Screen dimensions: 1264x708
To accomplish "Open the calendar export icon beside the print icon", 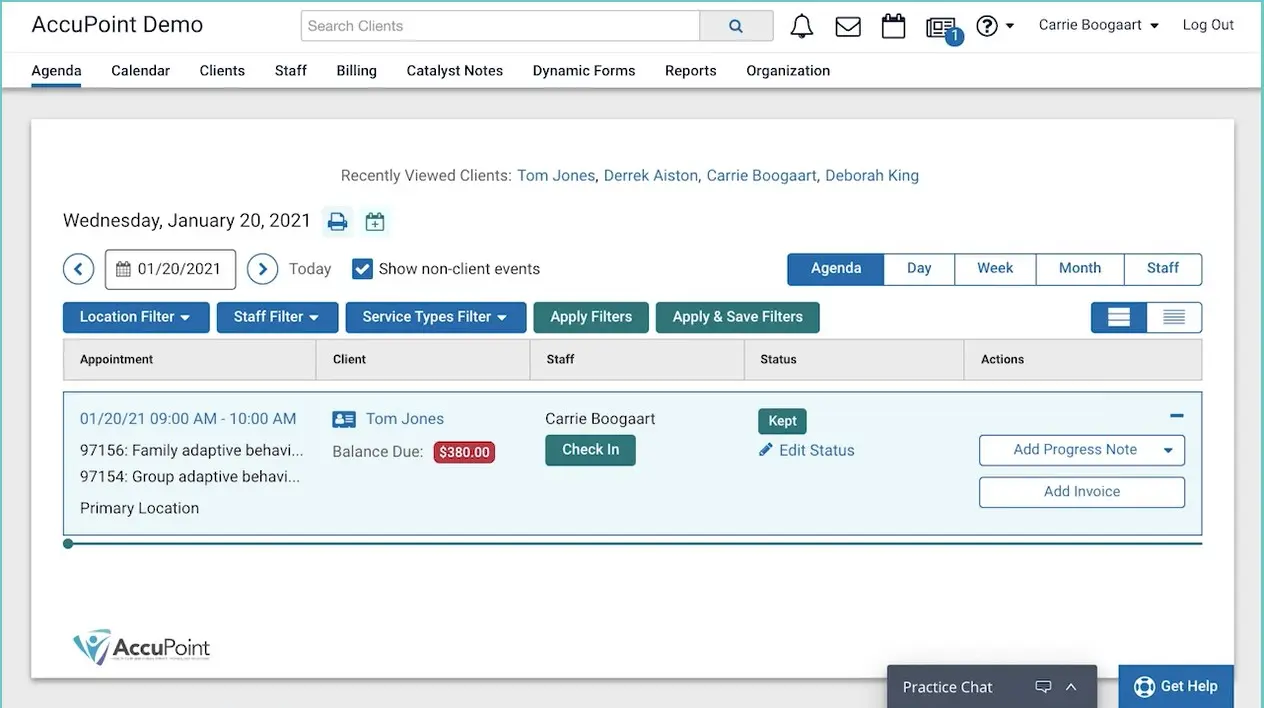I will (x=375, y=221).
